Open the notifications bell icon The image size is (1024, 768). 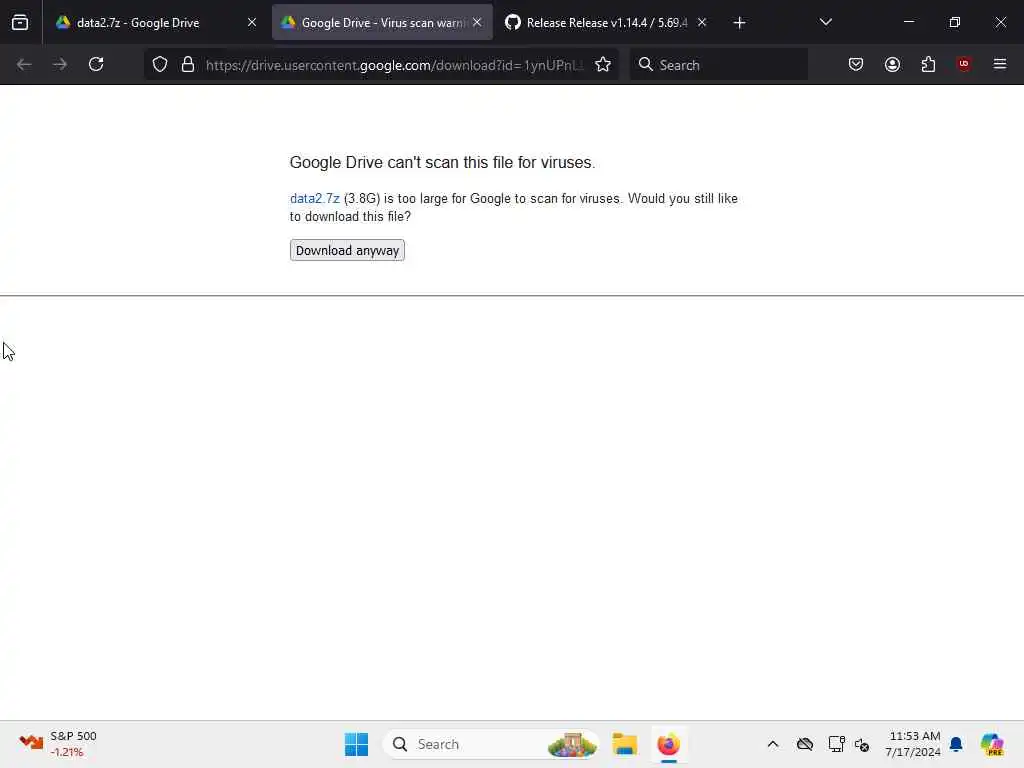(x=956, y=744)
